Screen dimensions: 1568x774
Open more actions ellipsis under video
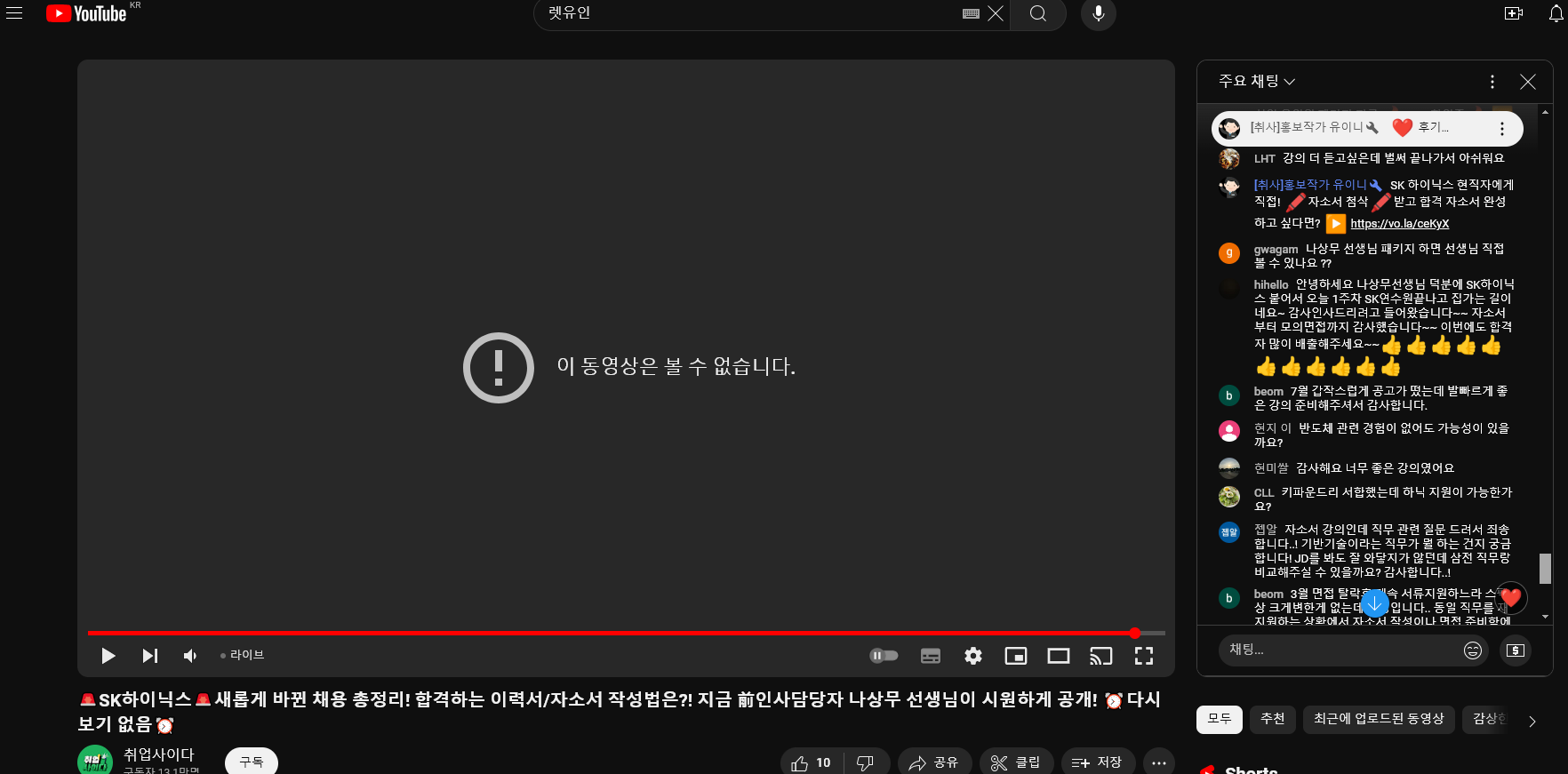tap(1159, 762)
